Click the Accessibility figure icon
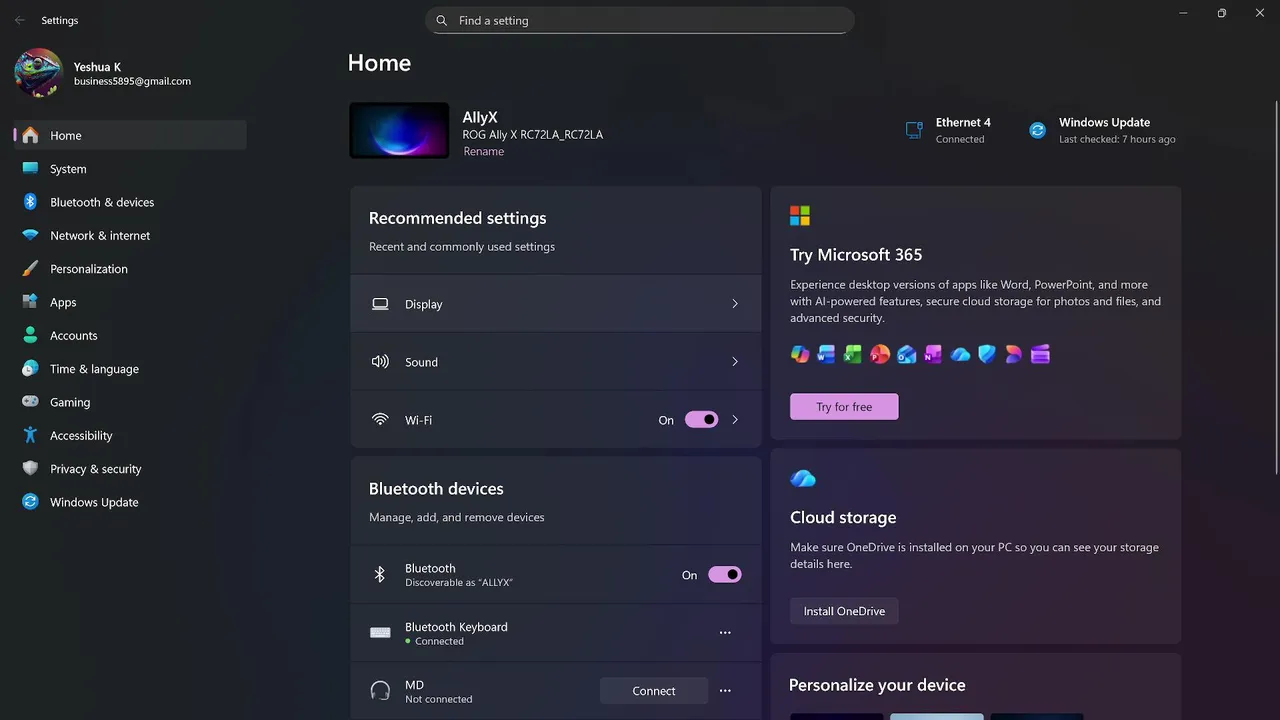This screenshot has width=1280, height=720. pos(30,435)
